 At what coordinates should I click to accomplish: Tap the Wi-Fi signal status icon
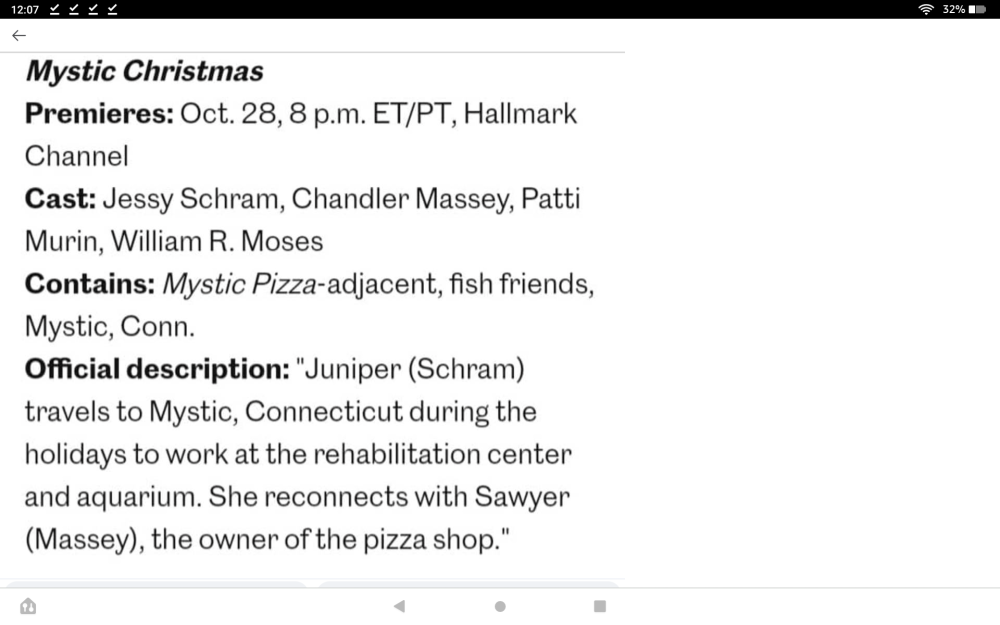point(926,9)
